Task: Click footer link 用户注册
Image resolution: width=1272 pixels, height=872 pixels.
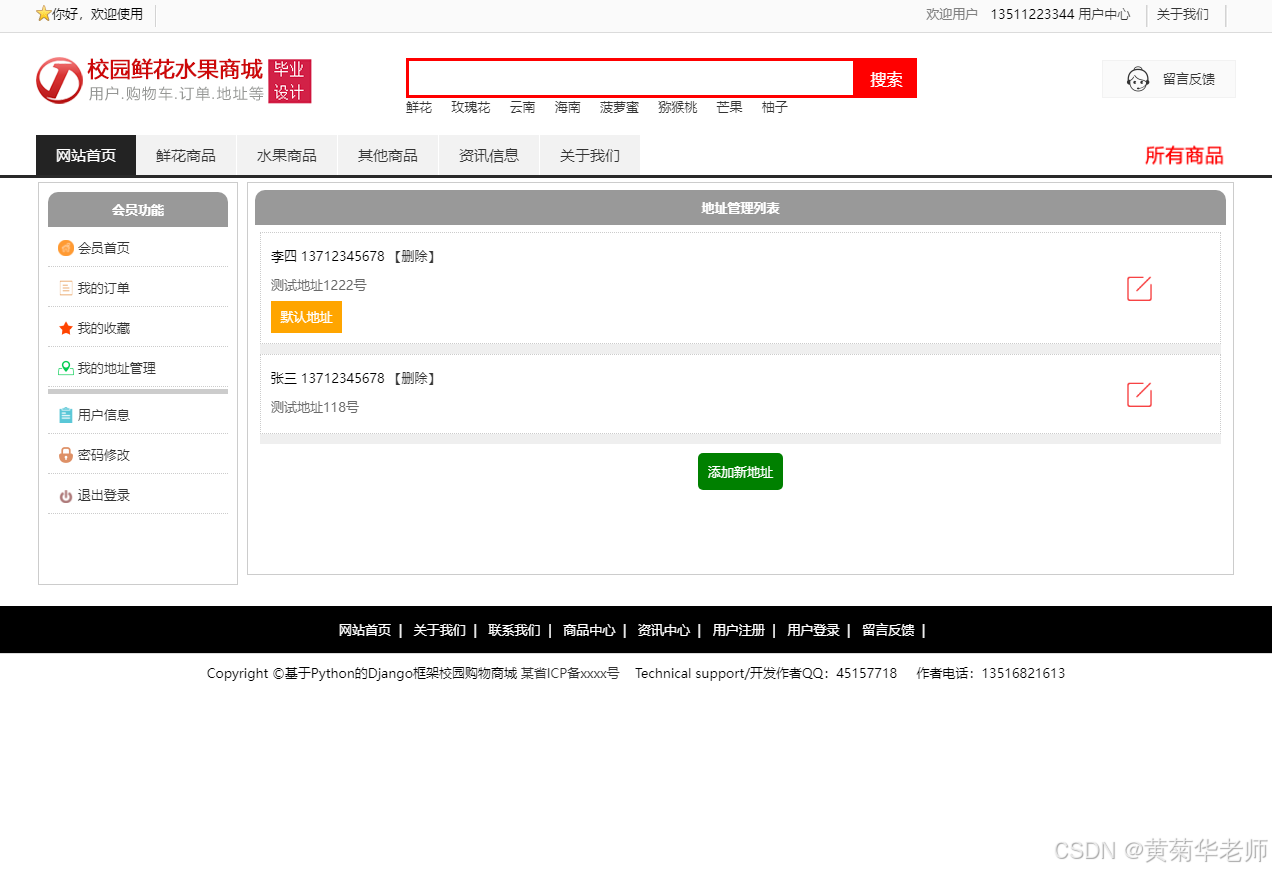Action: pos(738,630)
